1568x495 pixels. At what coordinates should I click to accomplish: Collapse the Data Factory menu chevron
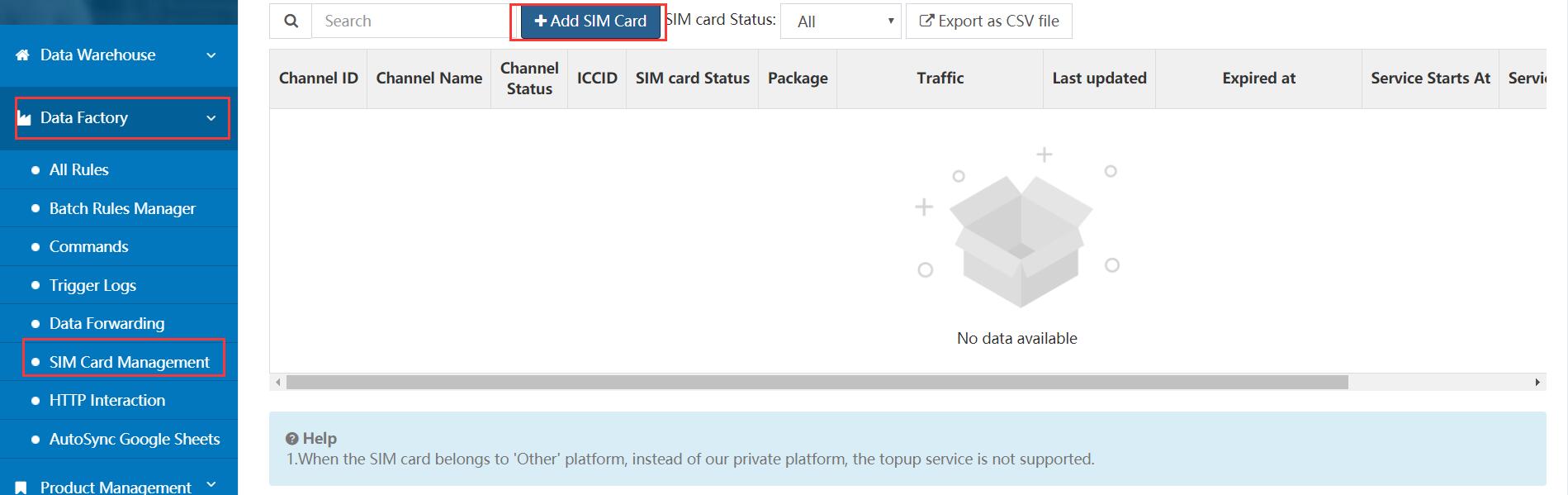pyautogui.click(x=211, y=118)
